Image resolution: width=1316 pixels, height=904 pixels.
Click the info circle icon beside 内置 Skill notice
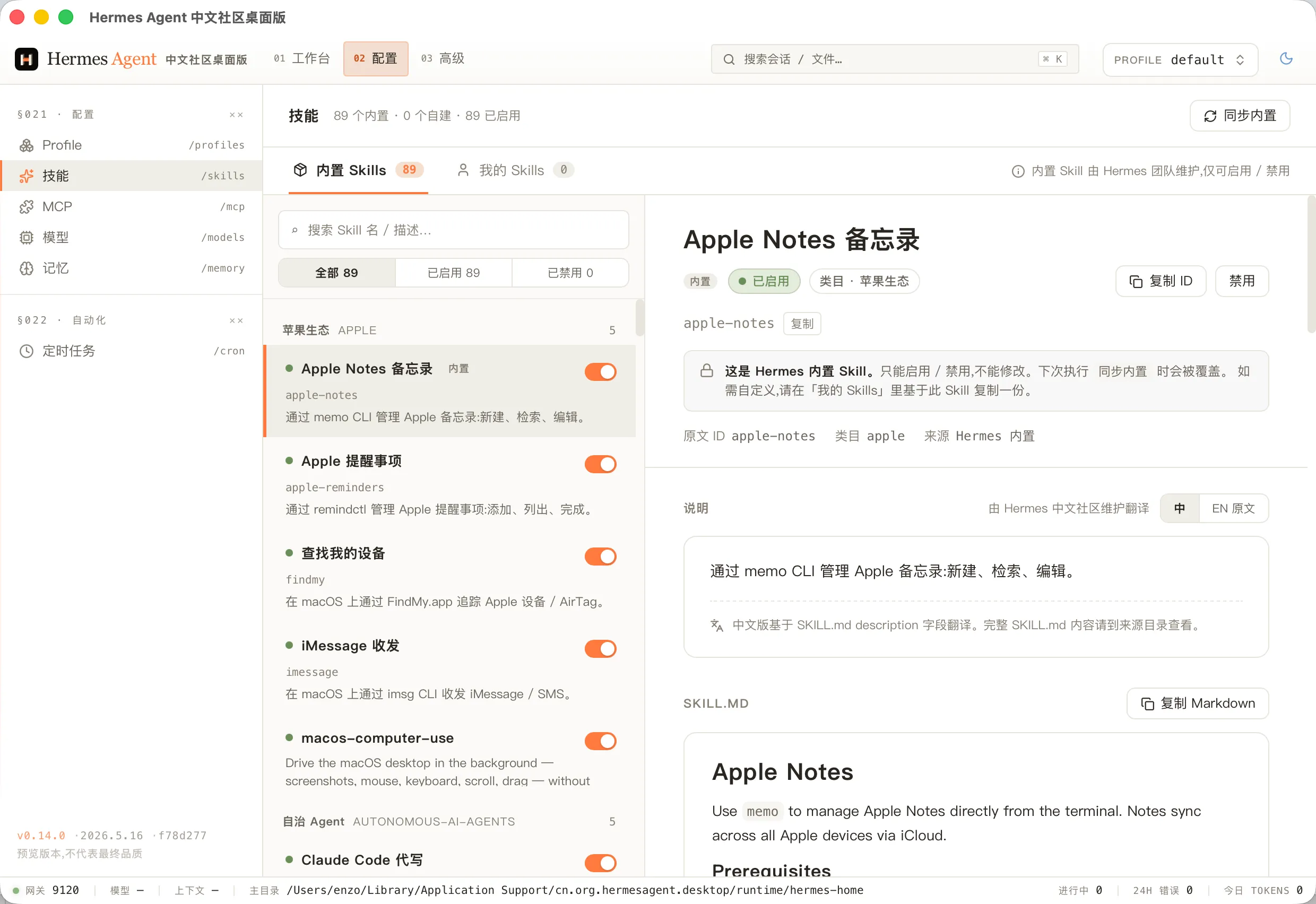[x=1018, y=172]
